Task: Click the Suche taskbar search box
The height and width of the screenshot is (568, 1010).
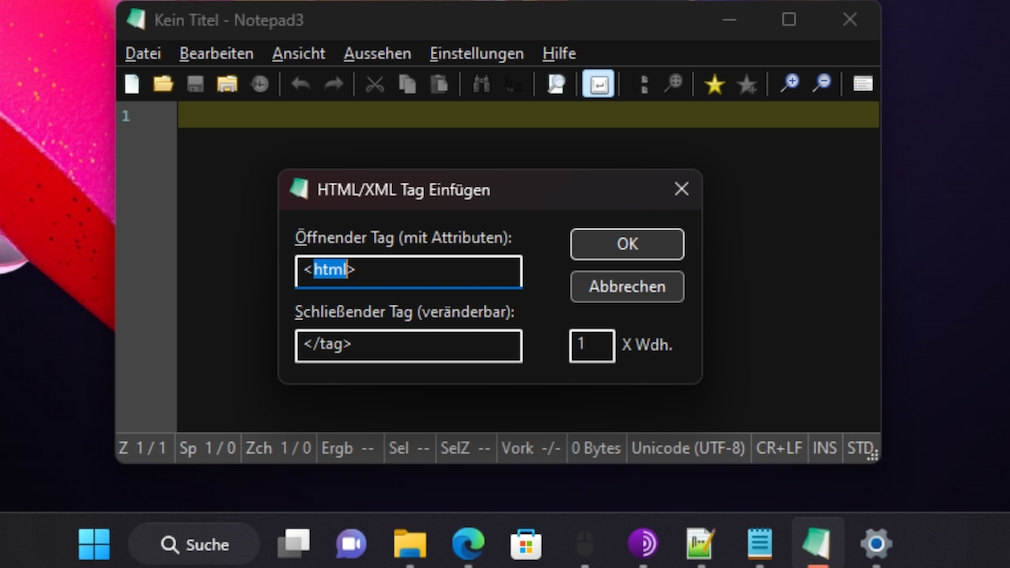Action: coord(195,545)
